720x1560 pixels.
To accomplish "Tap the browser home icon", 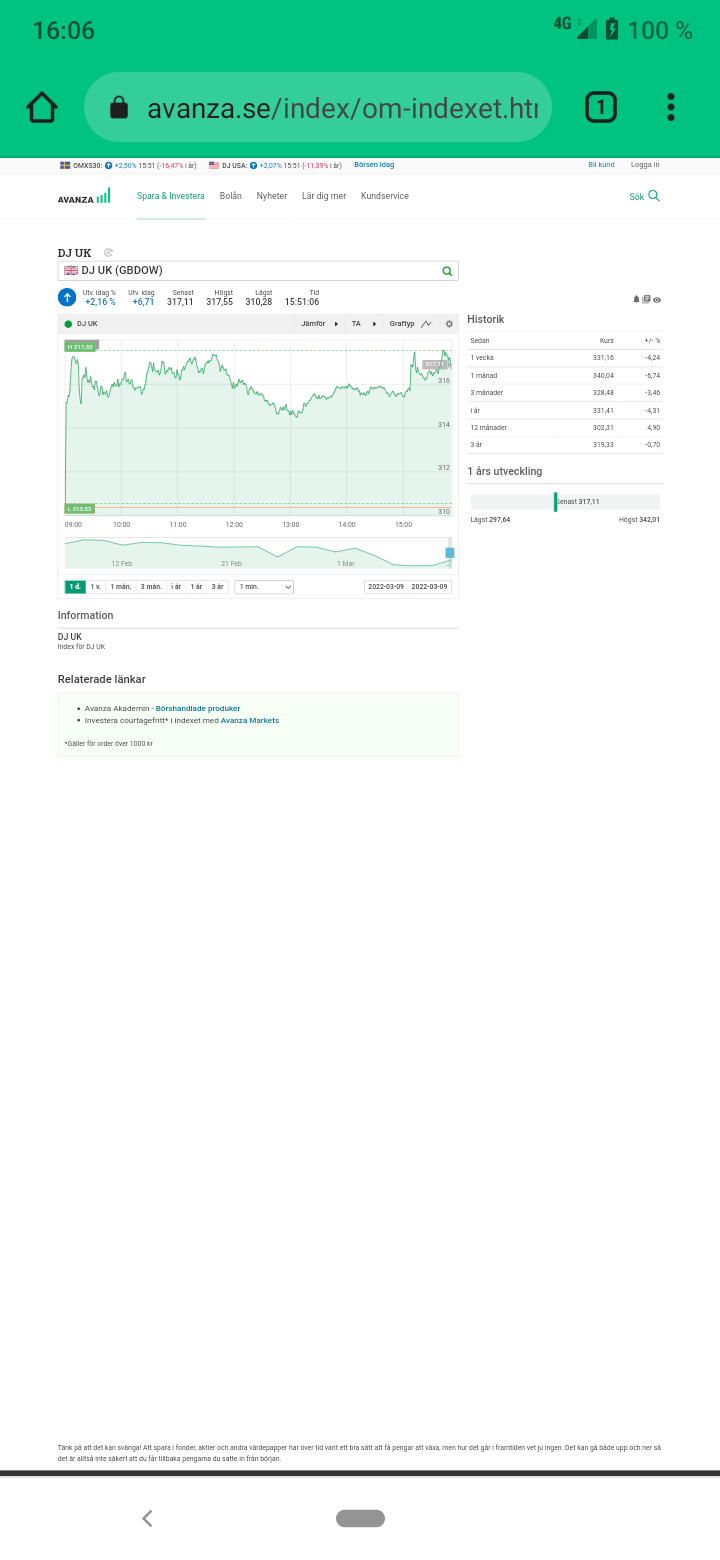I will point(42,107).
